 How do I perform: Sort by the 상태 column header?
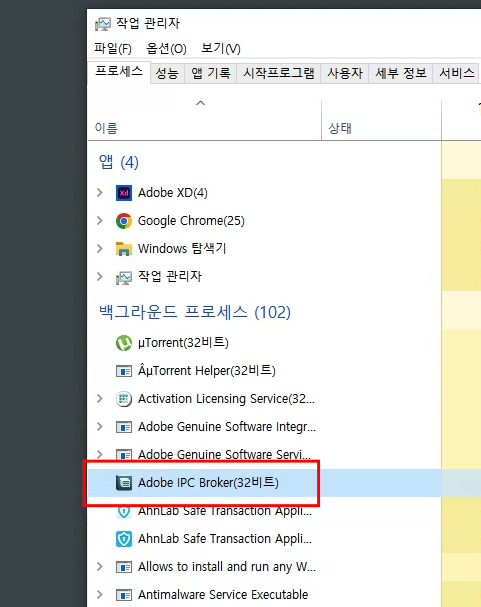click(381, 119)
